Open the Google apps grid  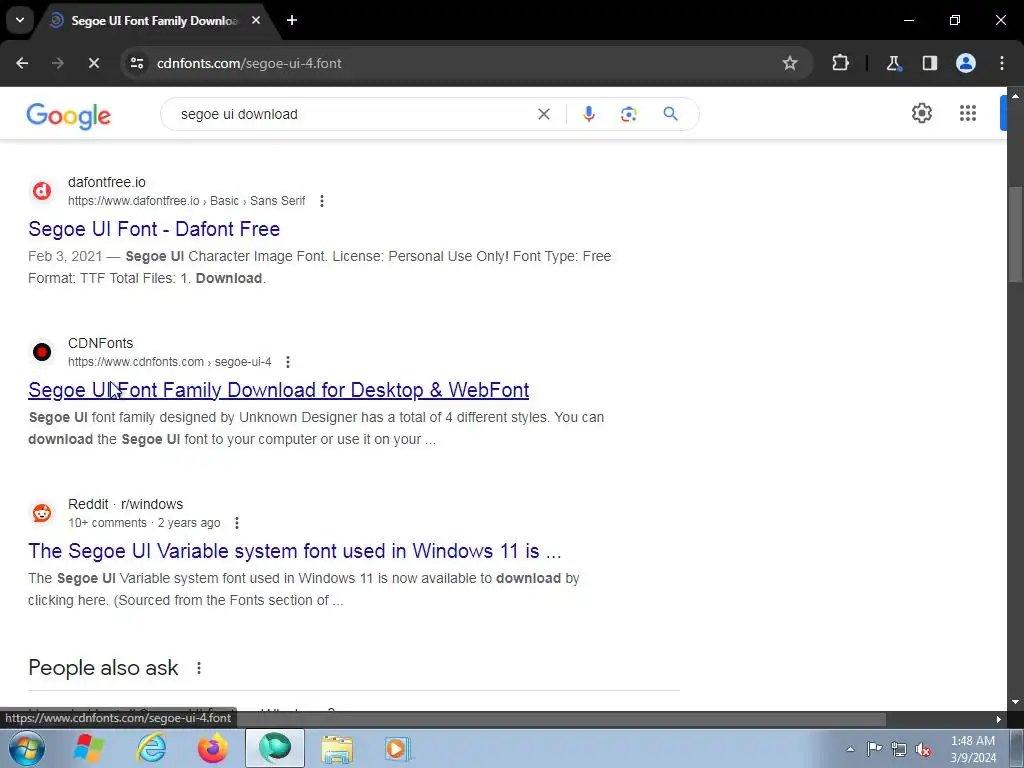(968, 113)
